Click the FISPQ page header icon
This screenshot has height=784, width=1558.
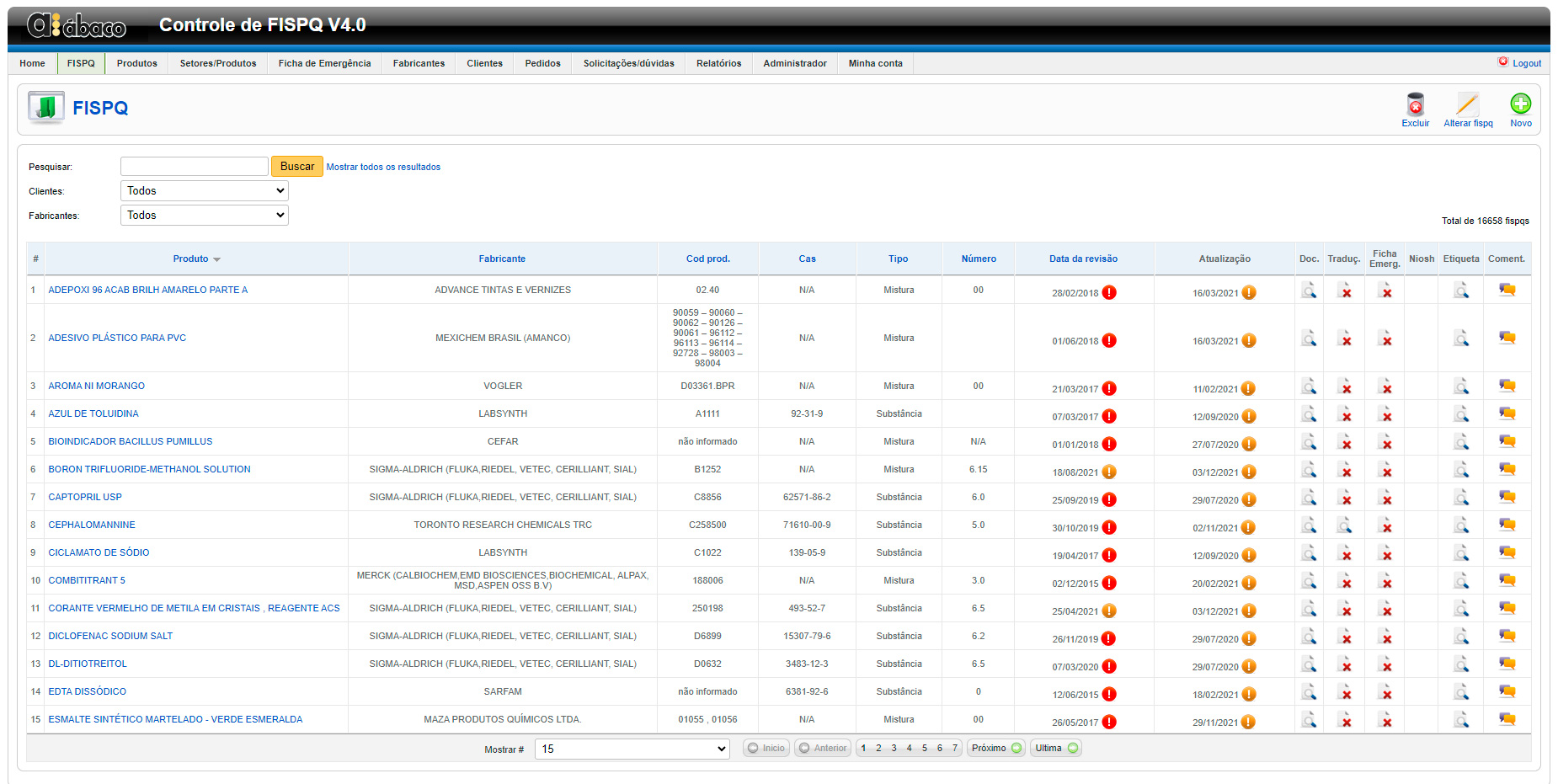point(45,108)
